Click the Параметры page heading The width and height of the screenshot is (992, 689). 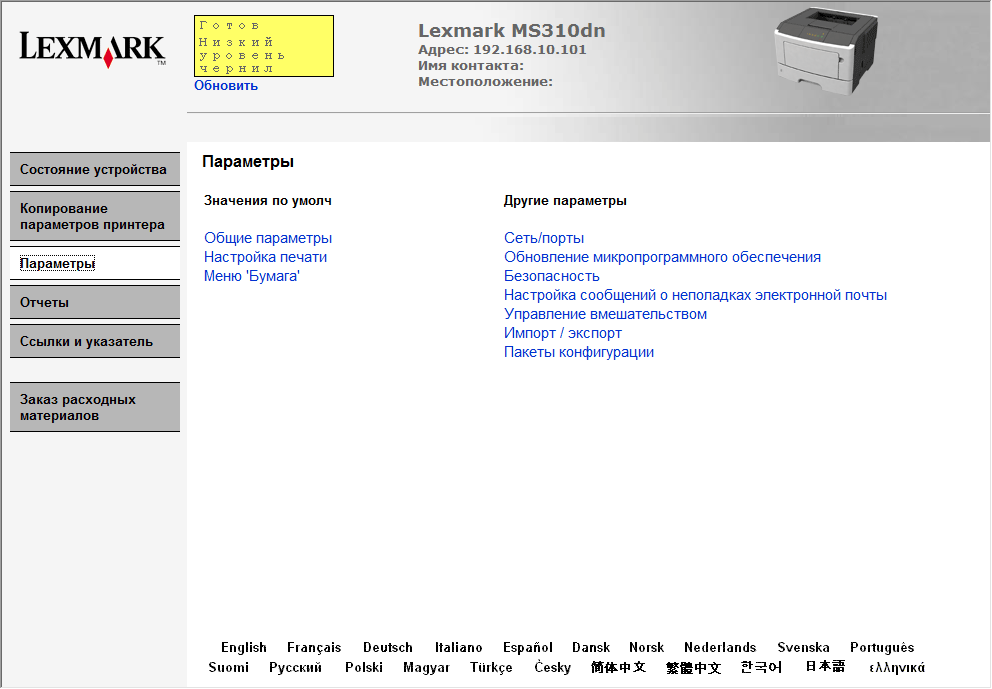tap(248, 161)
